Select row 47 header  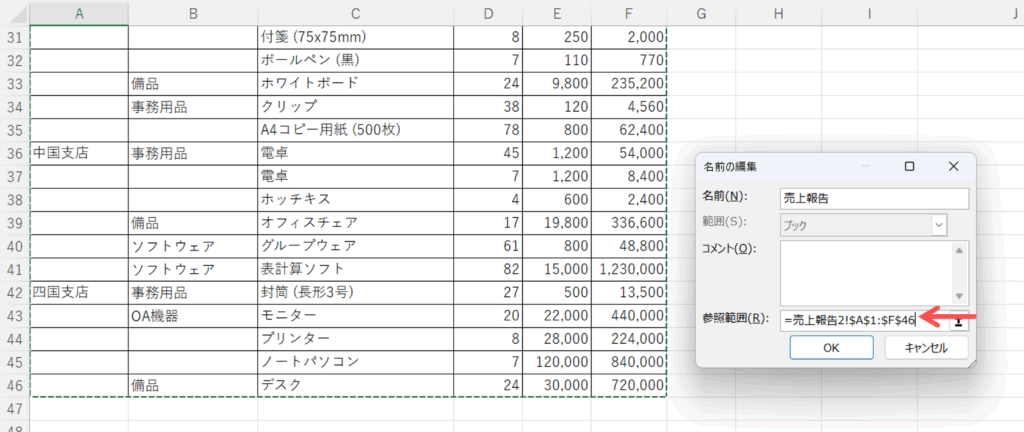[x=15, y=409]
